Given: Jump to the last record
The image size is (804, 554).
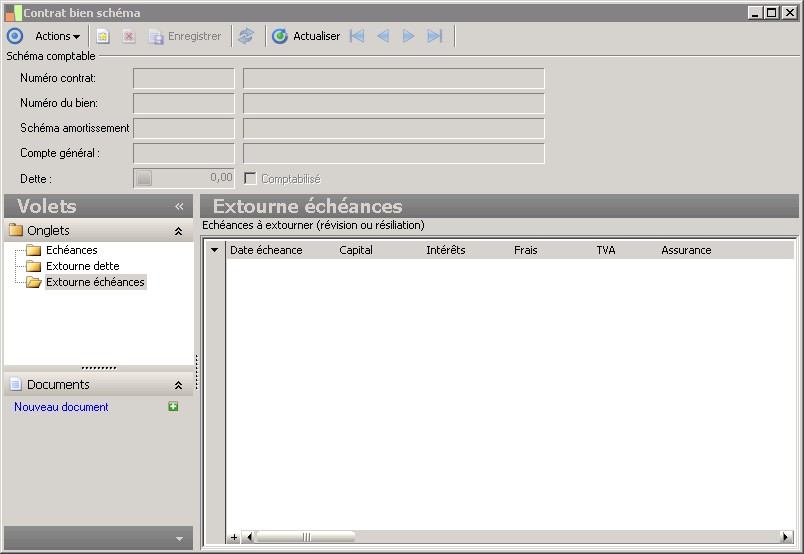Looking at the screenshot, I should coord(434,36).
